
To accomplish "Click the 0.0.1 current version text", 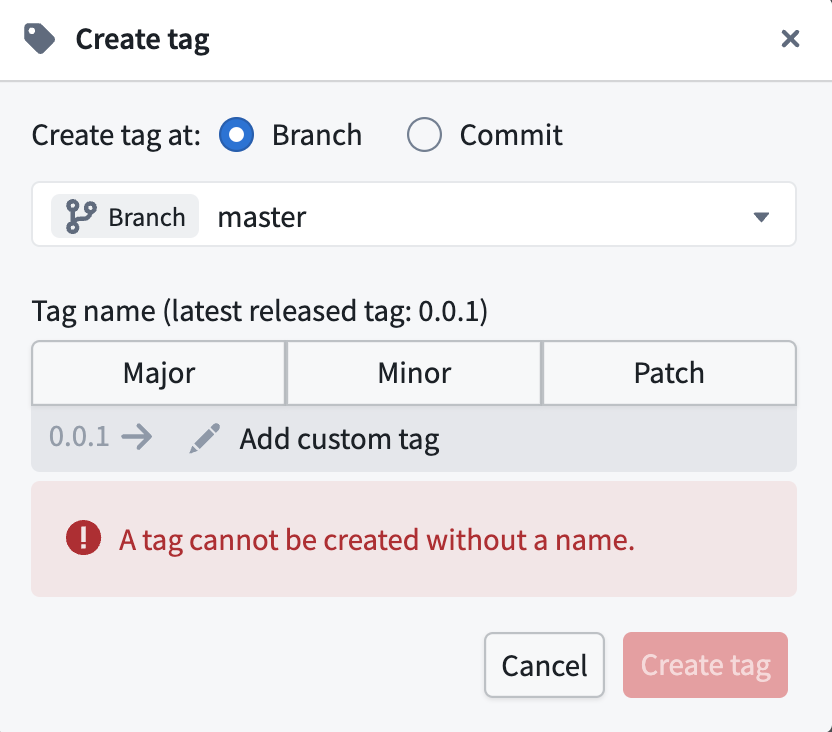I will click(79, 437).
